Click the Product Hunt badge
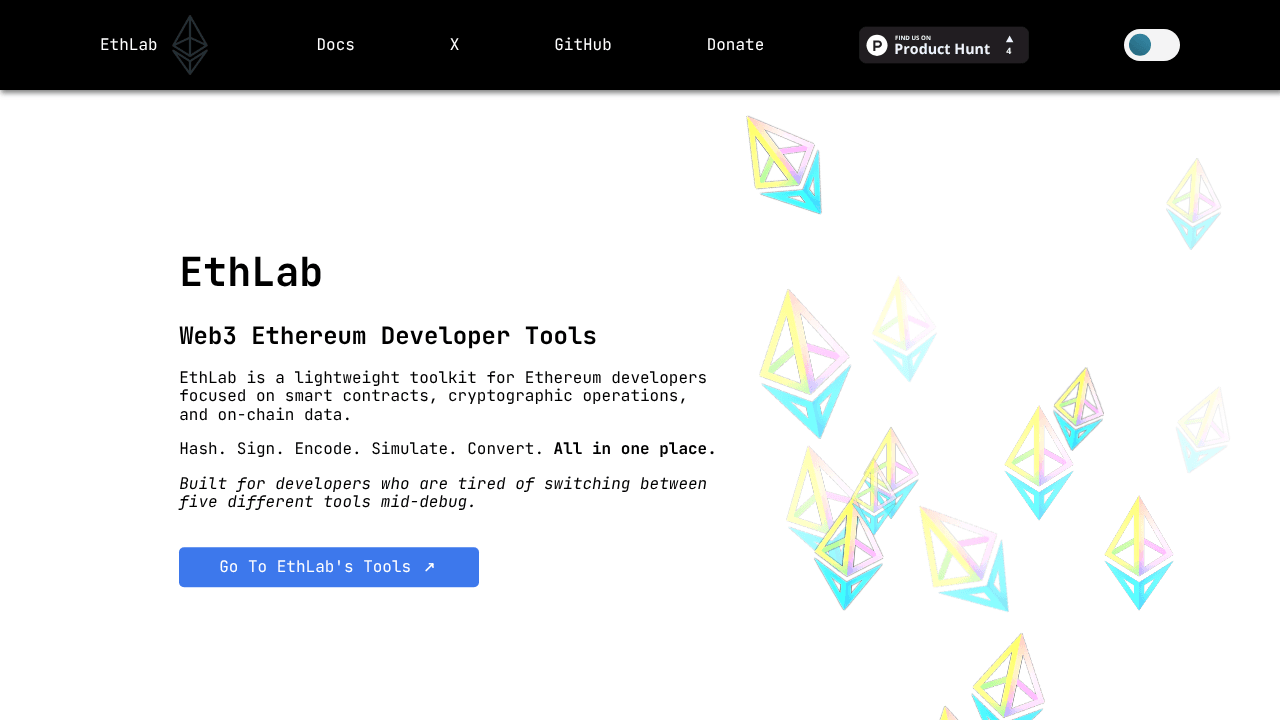The width and height of the screenshot is (1280, 720). pos(944,45)
